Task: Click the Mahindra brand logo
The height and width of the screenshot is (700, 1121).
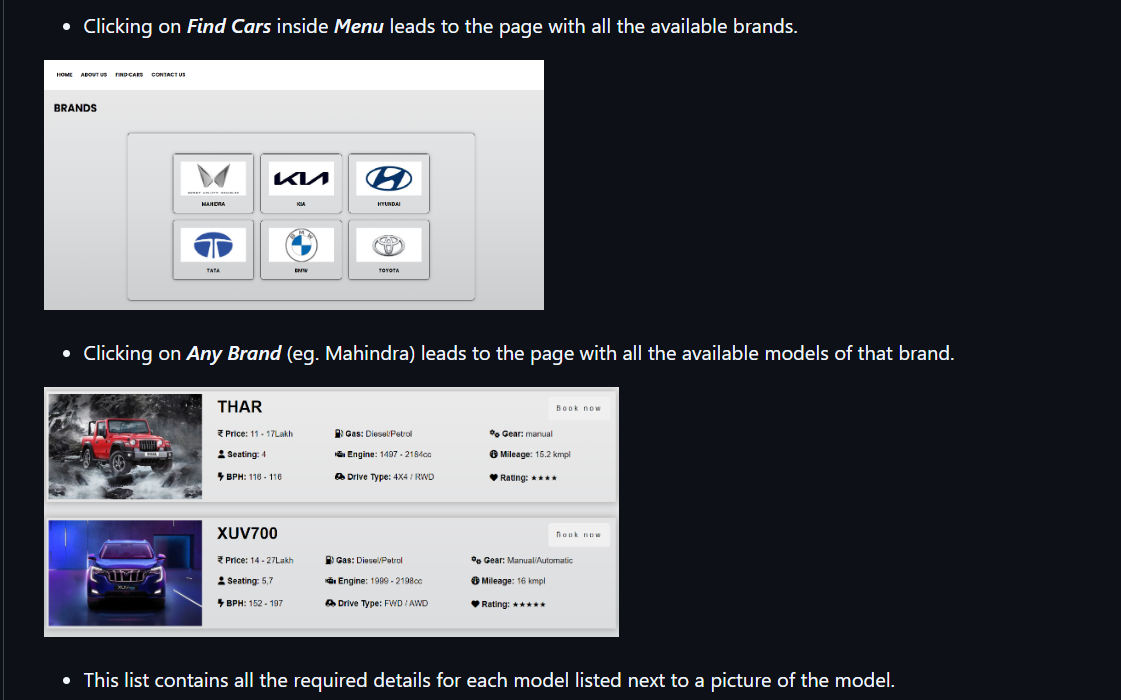Action: [213, 178]
